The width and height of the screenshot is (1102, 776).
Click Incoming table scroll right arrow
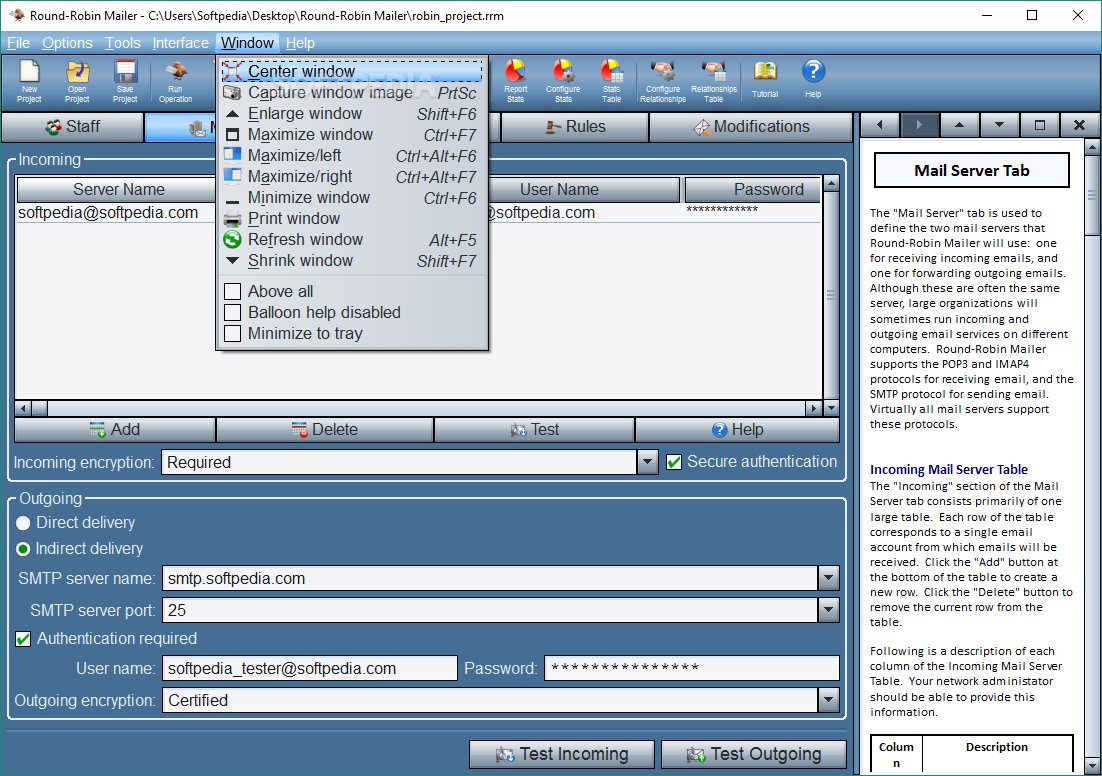click(814, 408)
